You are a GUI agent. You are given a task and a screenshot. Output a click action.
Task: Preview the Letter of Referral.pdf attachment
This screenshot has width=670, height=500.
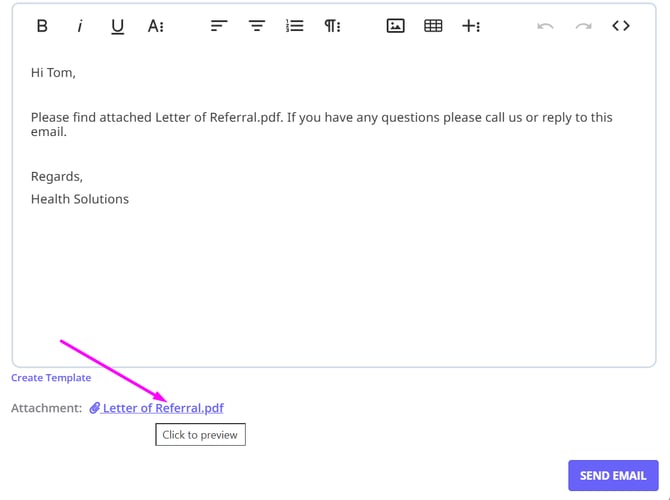(x=162, y=408)
